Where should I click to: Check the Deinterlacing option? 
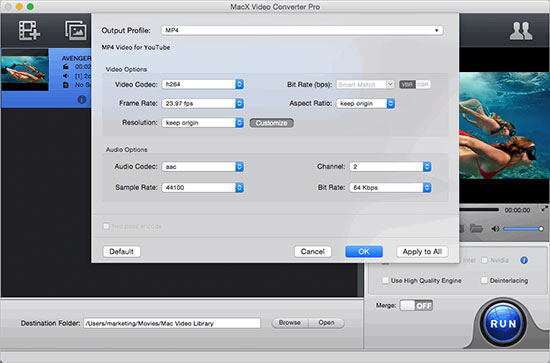coord(484,280)
